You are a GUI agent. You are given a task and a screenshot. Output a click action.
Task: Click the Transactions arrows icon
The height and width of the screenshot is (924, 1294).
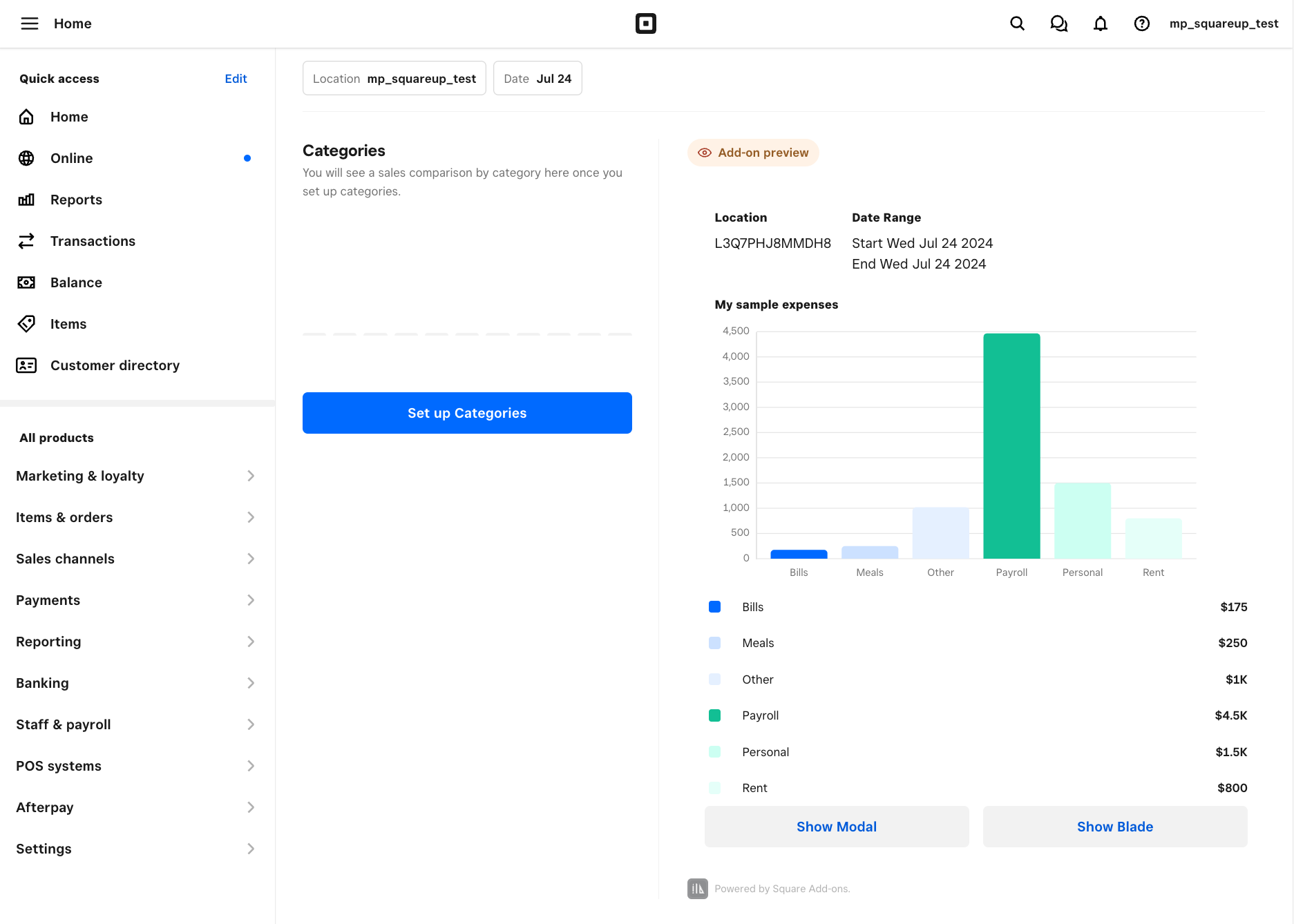(x=26, y=241)
